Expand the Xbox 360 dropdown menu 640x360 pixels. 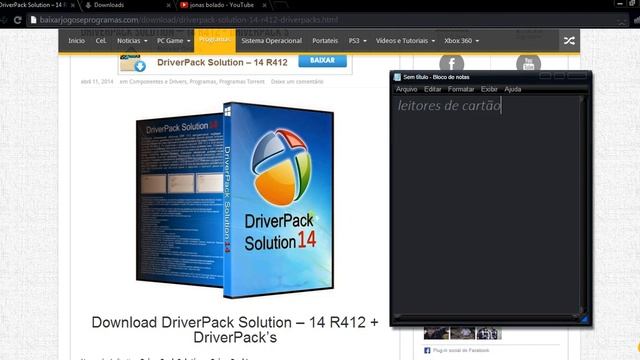(x=462, y=41)
